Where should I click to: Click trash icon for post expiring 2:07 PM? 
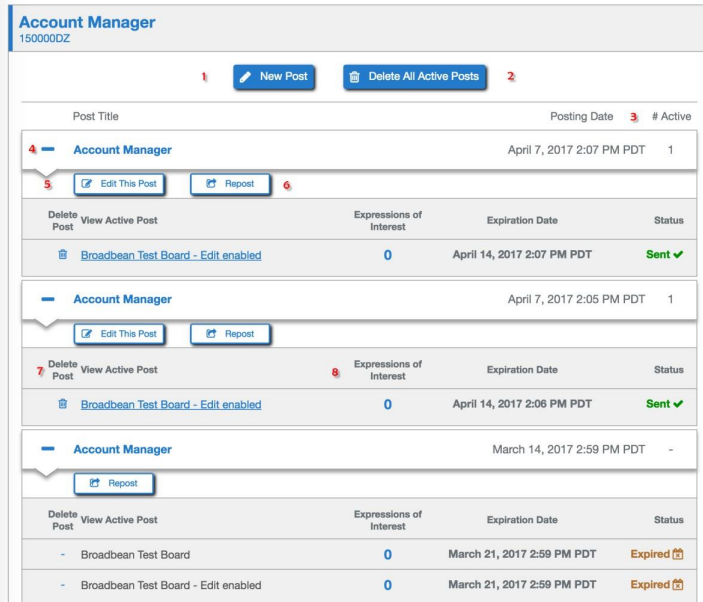(x=63, y=255)
